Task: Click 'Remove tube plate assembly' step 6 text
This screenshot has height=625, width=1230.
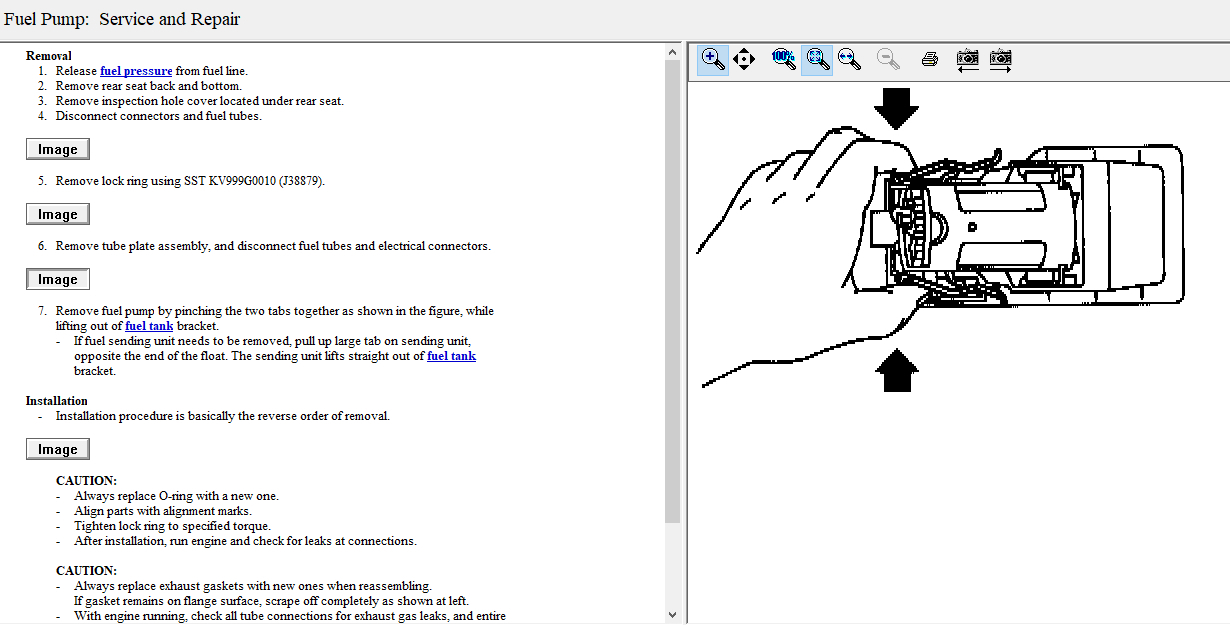Action: pos(273,246)
